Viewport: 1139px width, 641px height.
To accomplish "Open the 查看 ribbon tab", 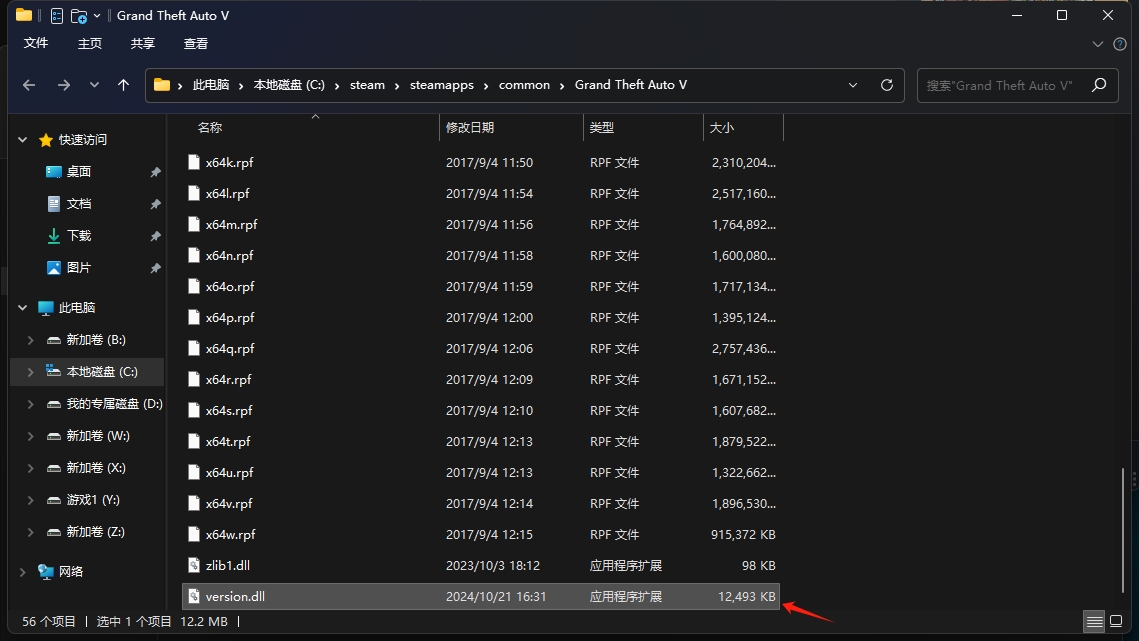I will [x=196, y=44].
